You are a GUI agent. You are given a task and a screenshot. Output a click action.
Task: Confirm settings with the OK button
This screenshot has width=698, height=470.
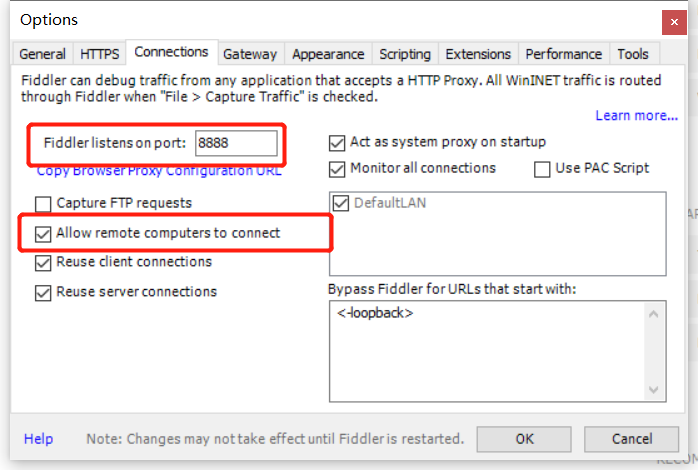pyautogui.click(x=524, y=439)
